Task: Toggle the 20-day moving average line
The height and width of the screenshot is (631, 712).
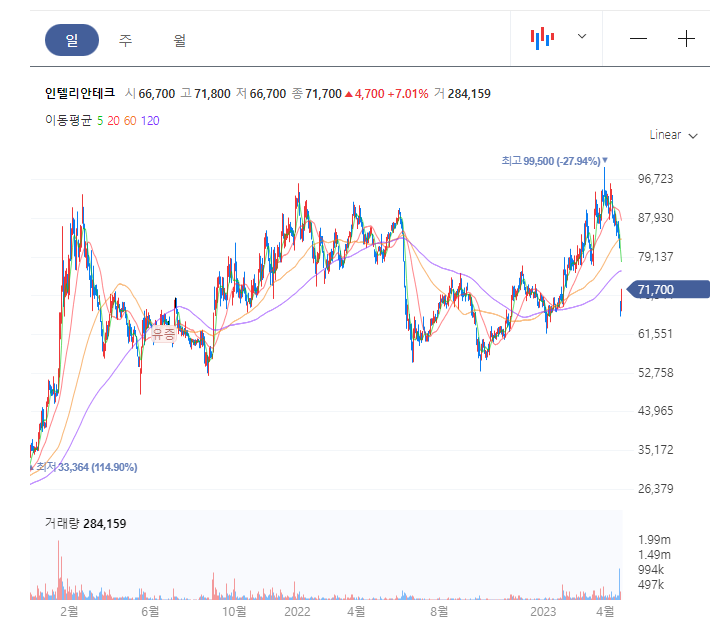Action: [114, 121]
